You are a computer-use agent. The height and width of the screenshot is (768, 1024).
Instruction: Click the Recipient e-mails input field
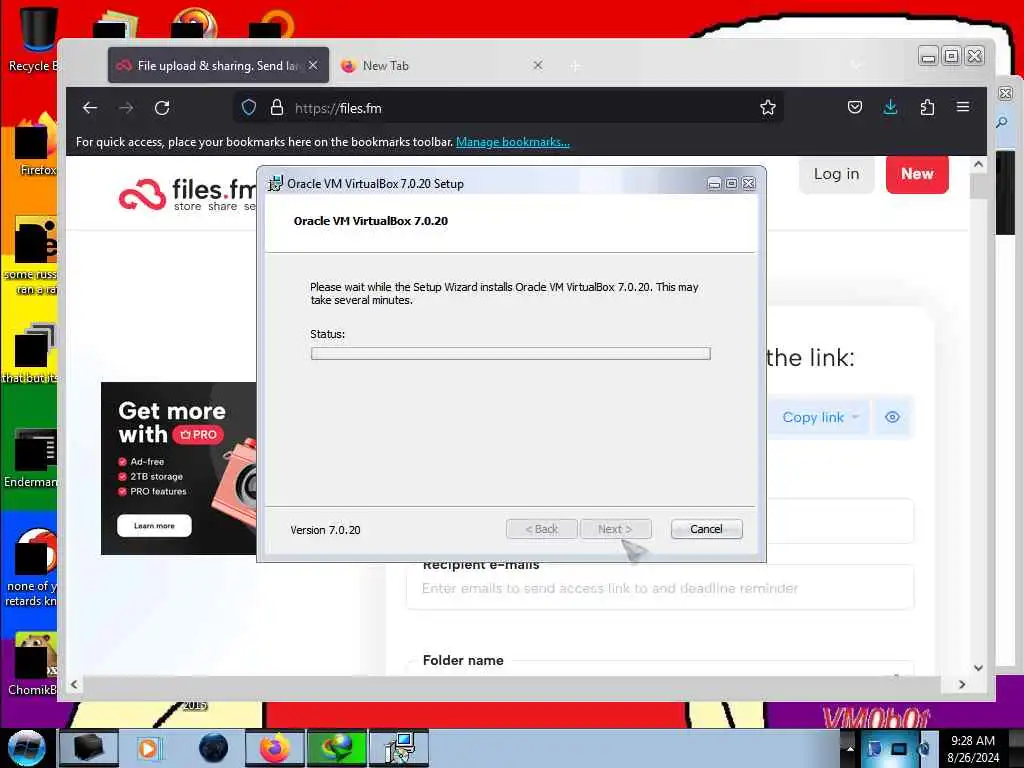click(660, 588)
